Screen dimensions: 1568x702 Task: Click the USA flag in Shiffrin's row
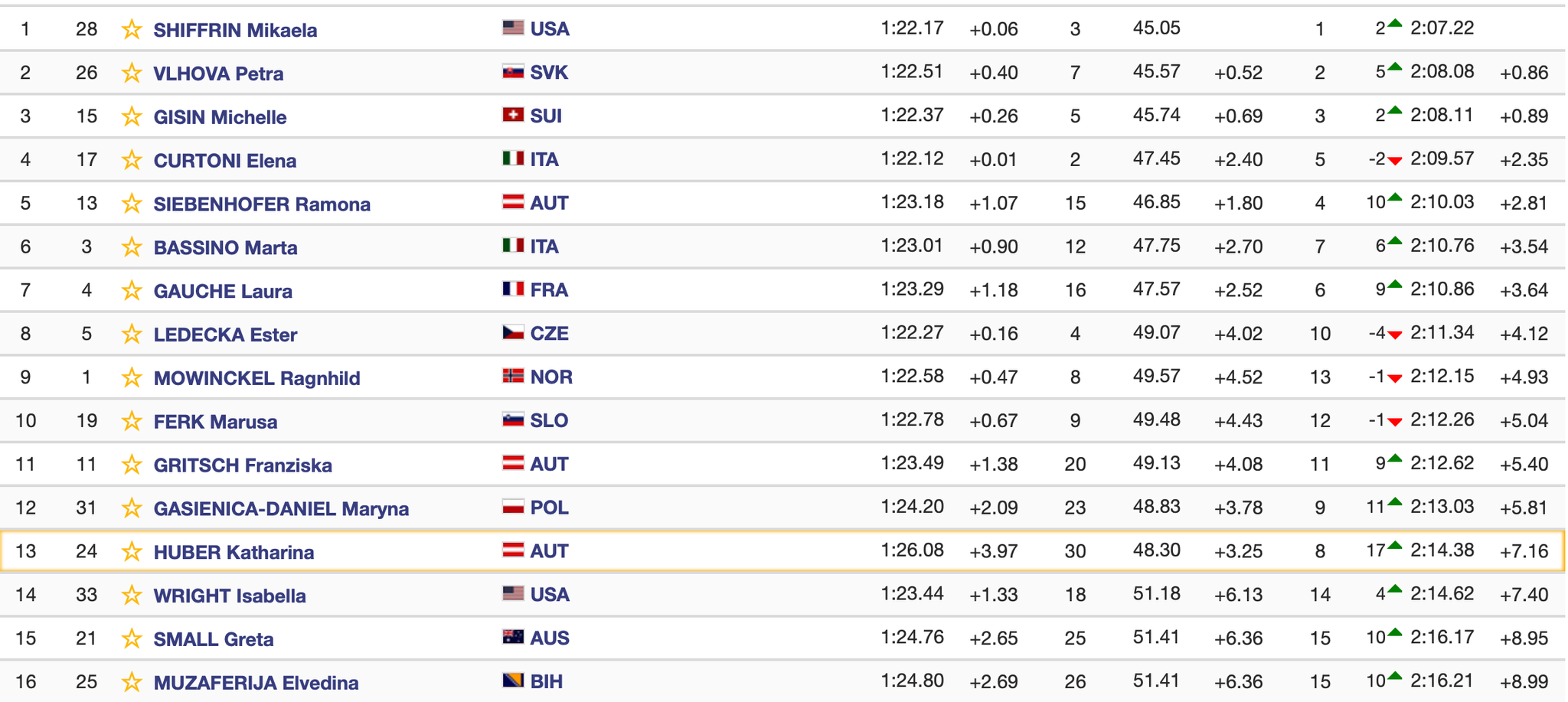pos(513,28)
